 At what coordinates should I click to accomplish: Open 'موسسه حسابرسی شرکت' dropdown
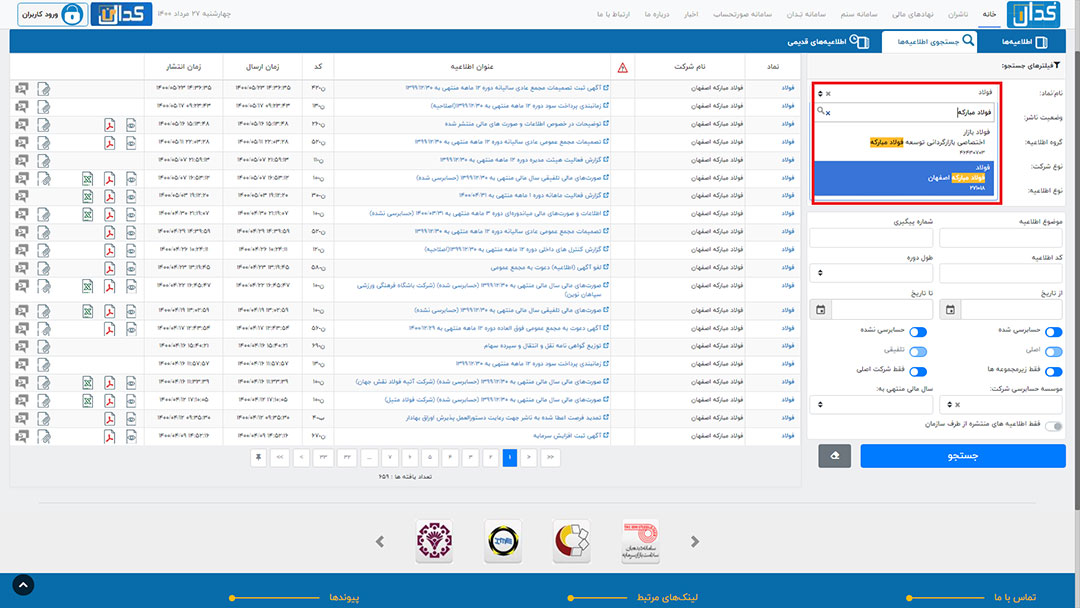[1001, 404]
